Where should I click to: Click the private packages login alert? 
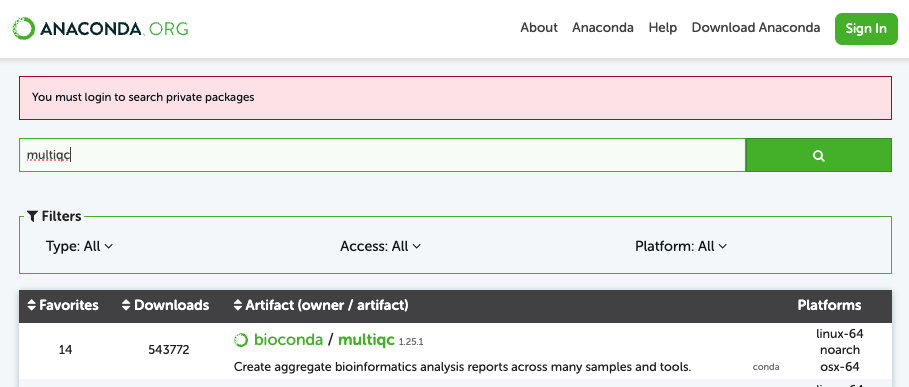point(455,97)
